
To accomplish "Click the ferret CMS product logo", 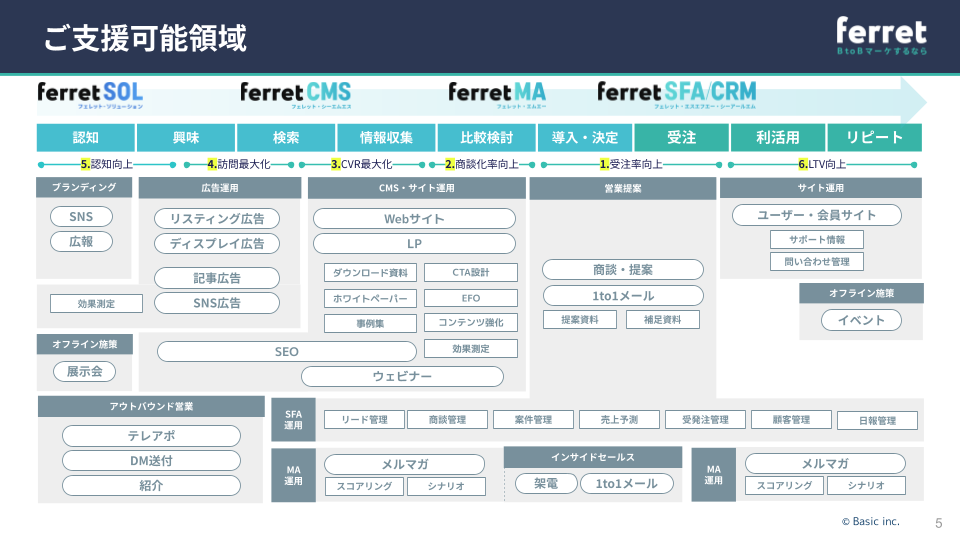I will (296, 94).
